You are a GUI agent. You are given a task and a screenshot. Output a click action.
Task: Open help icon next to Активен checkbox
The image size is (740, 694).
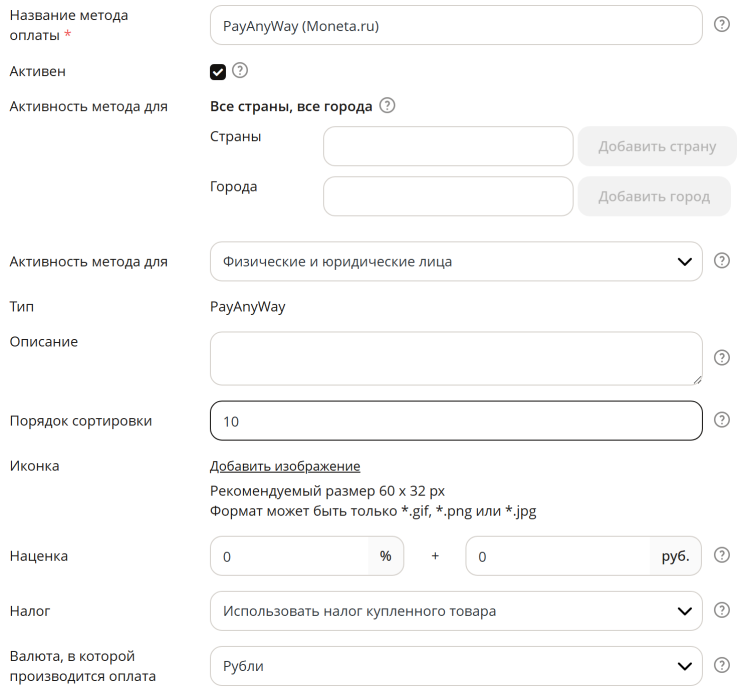pos(240,70)
